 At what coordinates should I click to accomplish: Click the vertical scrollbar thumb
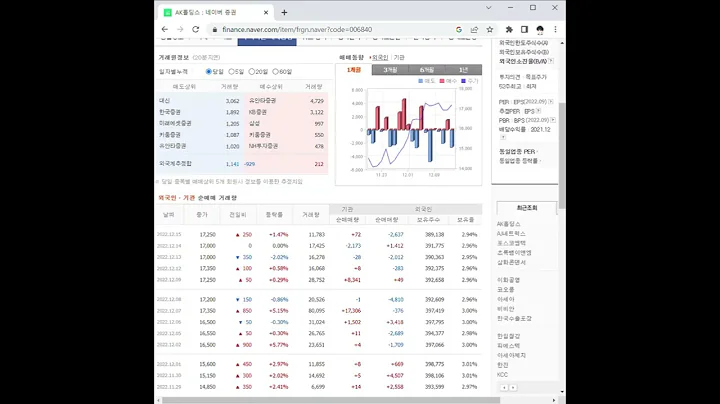click(x=562, y=156)
